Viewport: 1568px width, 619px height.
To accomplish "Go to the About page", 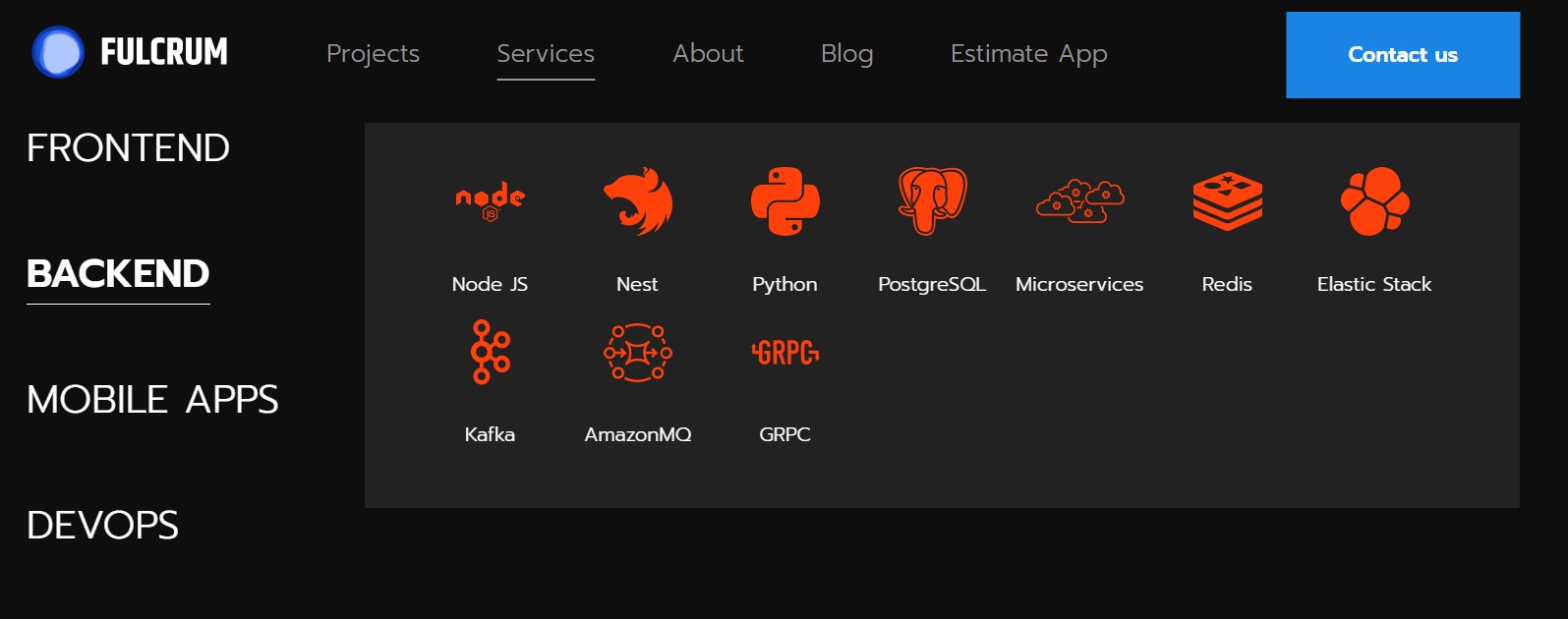I will [708, 54].
